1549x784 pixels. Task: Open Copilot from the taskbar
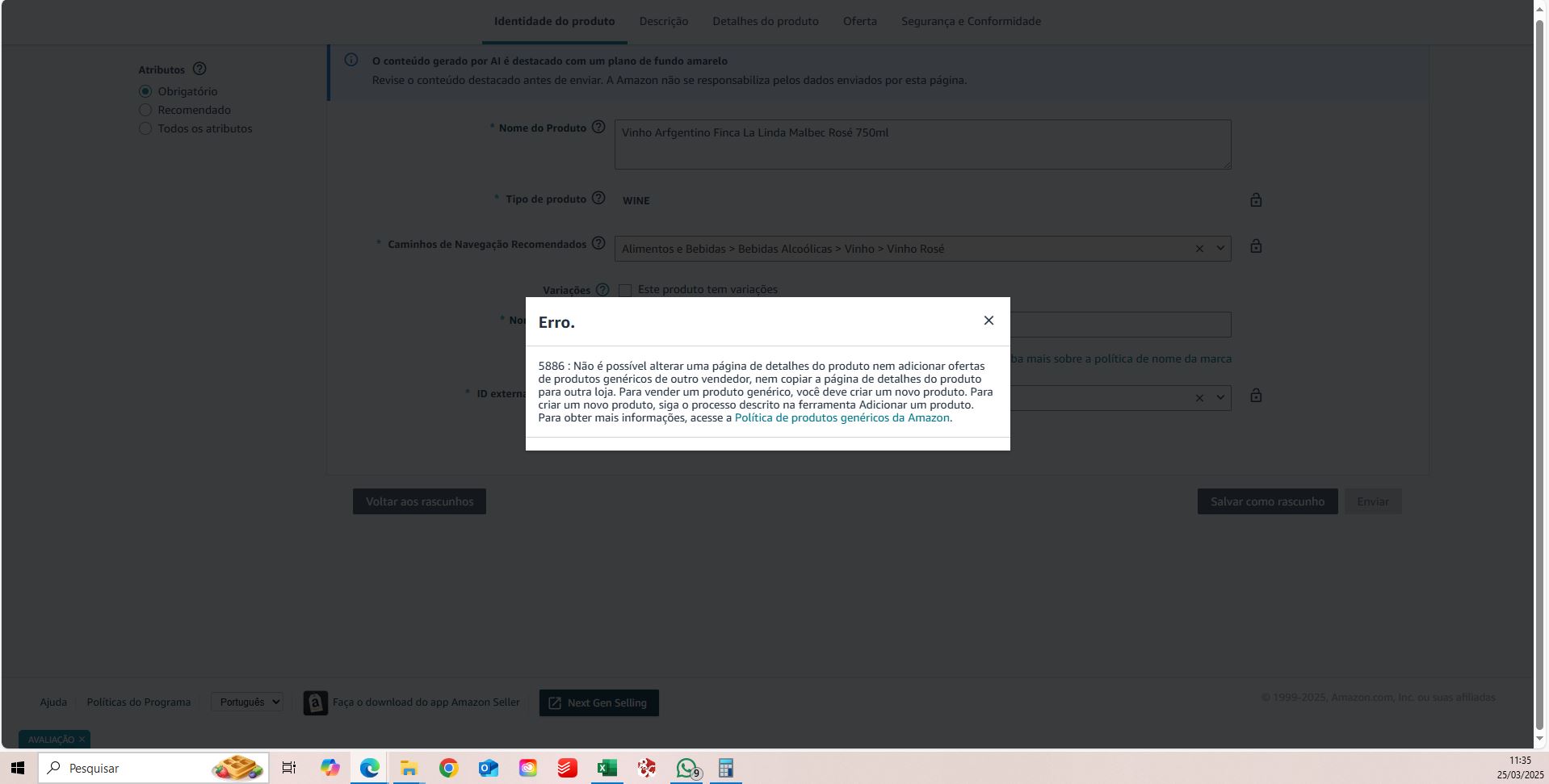click(x=330, y=768)
